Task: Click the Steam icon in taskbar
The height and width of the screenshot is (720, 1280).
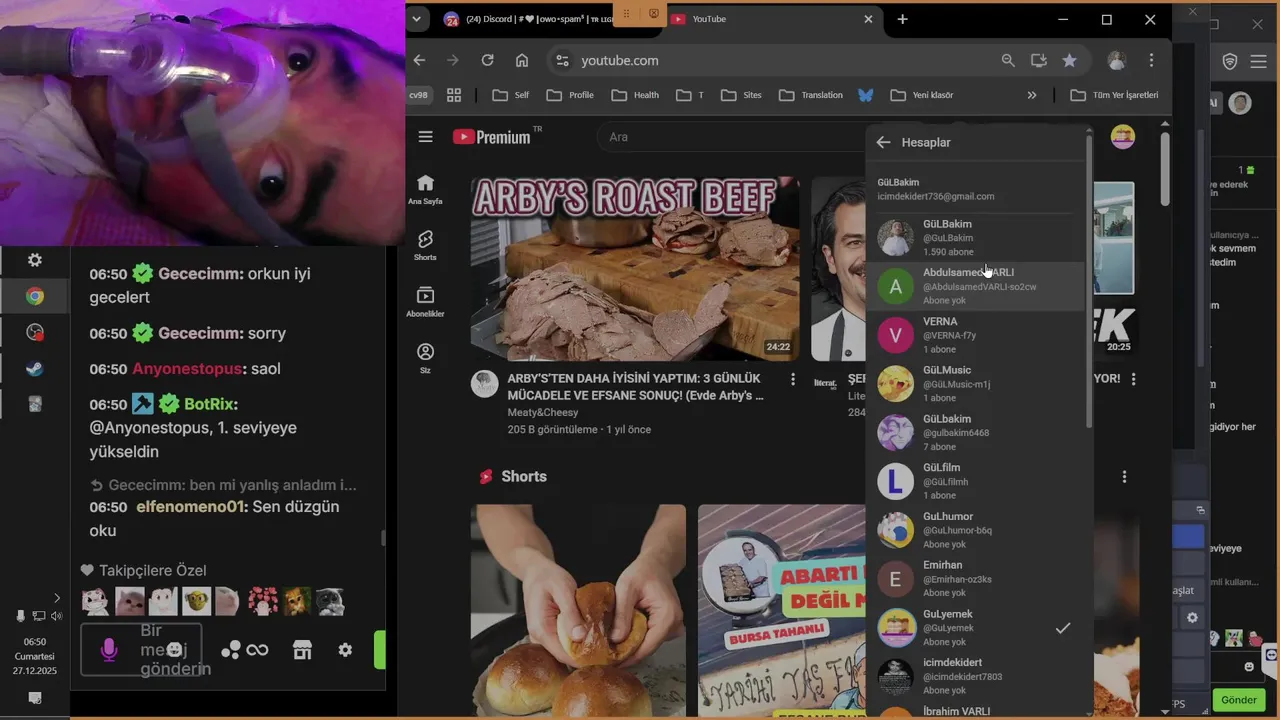Action: tap(35, 368)
